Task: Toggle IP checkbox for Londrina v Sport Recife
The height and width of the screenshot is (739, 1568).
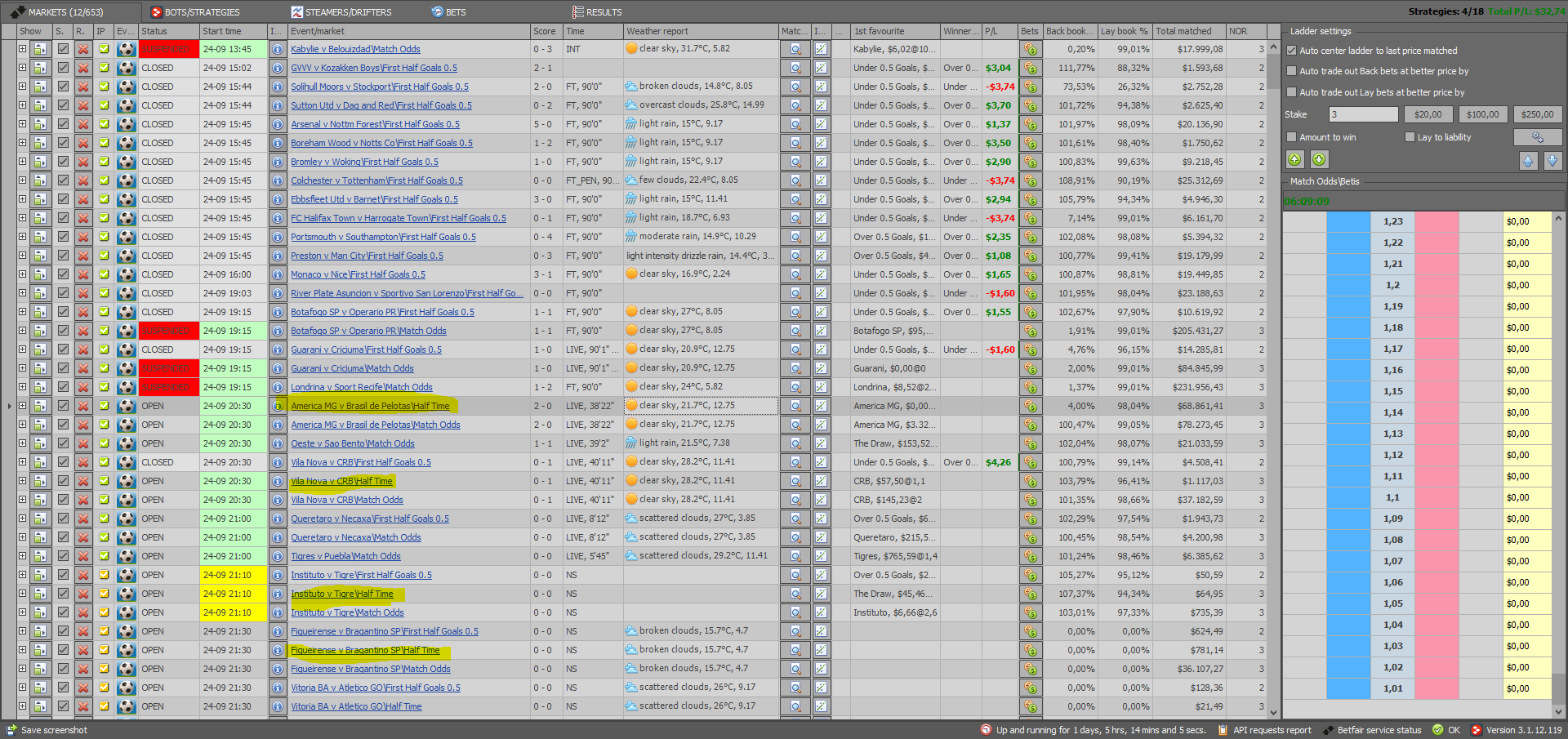Action: click(104, 387)
